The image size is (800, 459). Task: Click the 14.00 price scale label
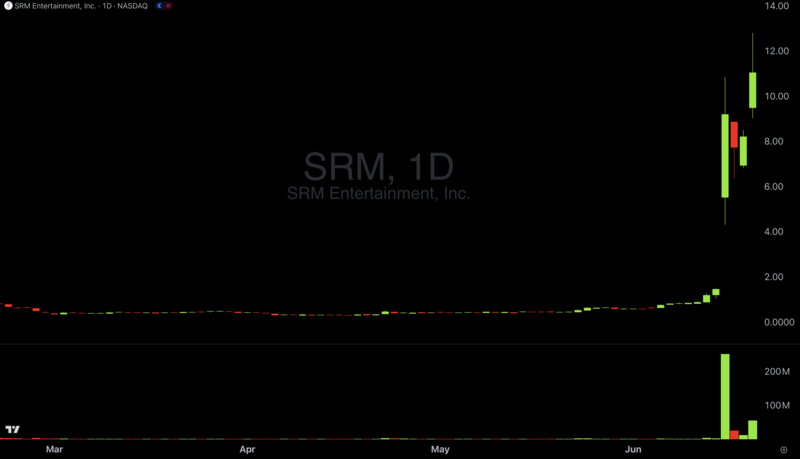pos(778,6)
